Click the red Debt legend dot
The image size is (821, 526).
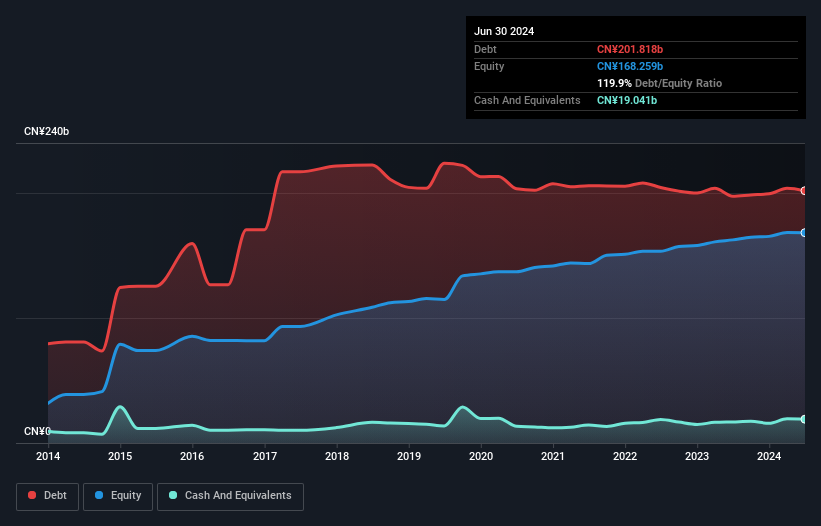click(32, 495)
